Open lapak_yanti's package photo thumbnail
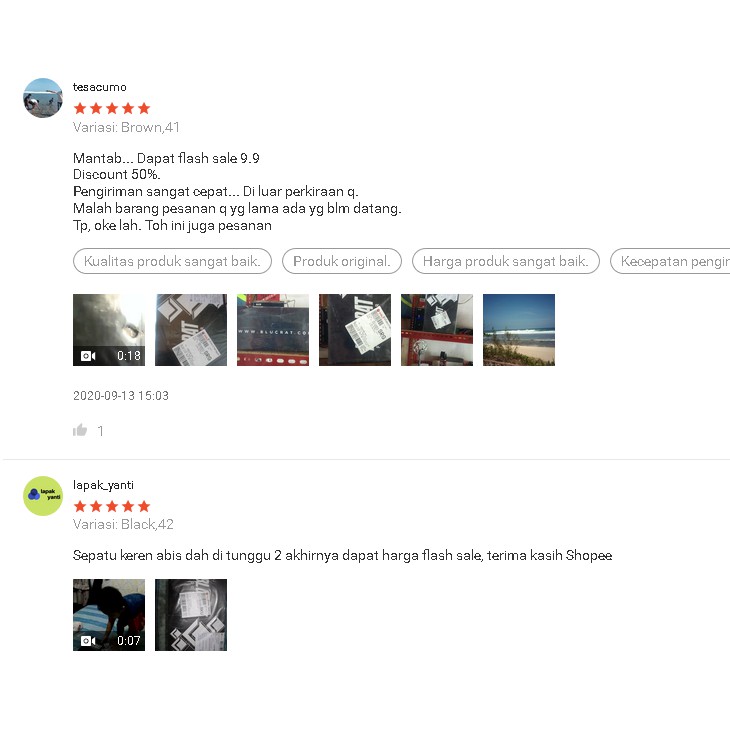730x730 pixels. pyautogui.click(x=191, y=615)
